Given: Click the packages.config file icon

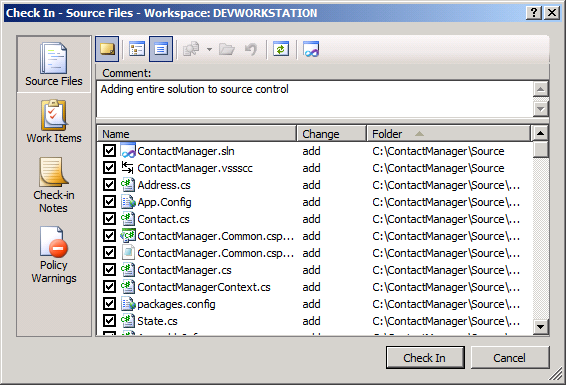Looking at the screenshot, I should coord(128,303).
